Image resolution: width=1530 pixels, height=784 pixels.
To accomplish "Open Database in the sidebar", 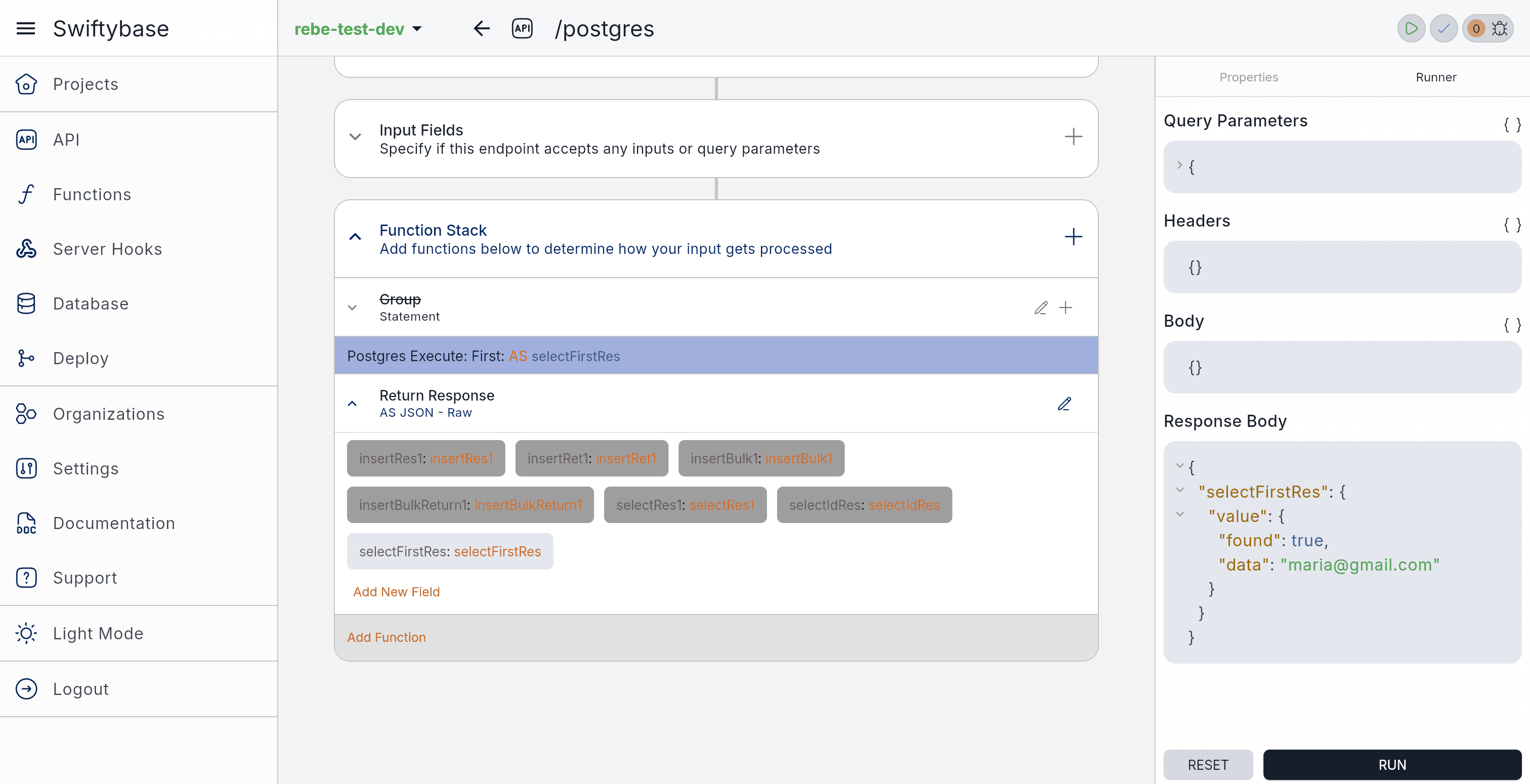I will [91, 303].
